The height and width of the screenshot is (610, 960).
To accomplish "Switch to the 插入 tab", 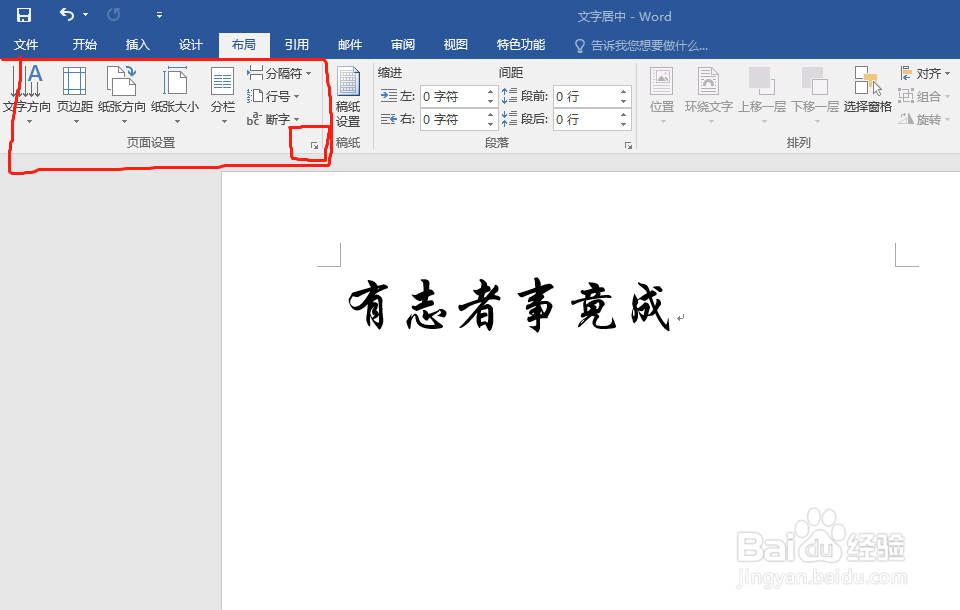I will point(137,45).
